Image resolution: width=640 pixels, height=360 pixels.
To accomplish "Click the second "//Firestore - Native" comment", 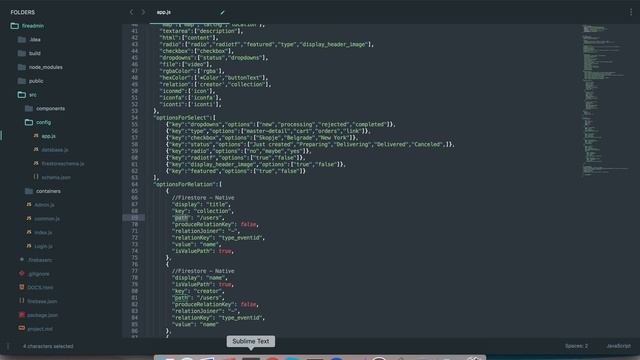I will (x=203, y=271).
